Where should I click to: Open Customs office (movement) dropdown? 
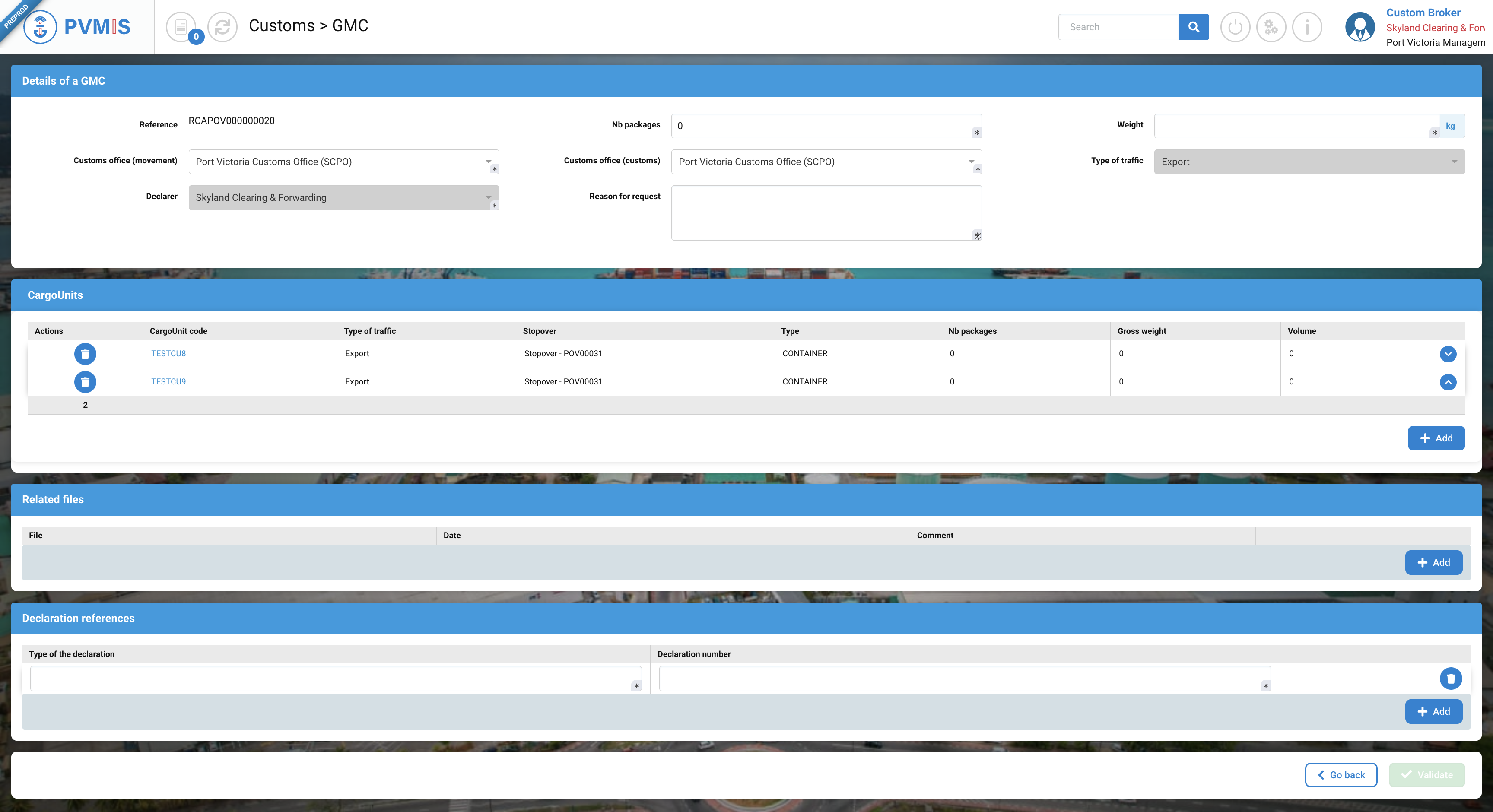click(x=343, y=162)
